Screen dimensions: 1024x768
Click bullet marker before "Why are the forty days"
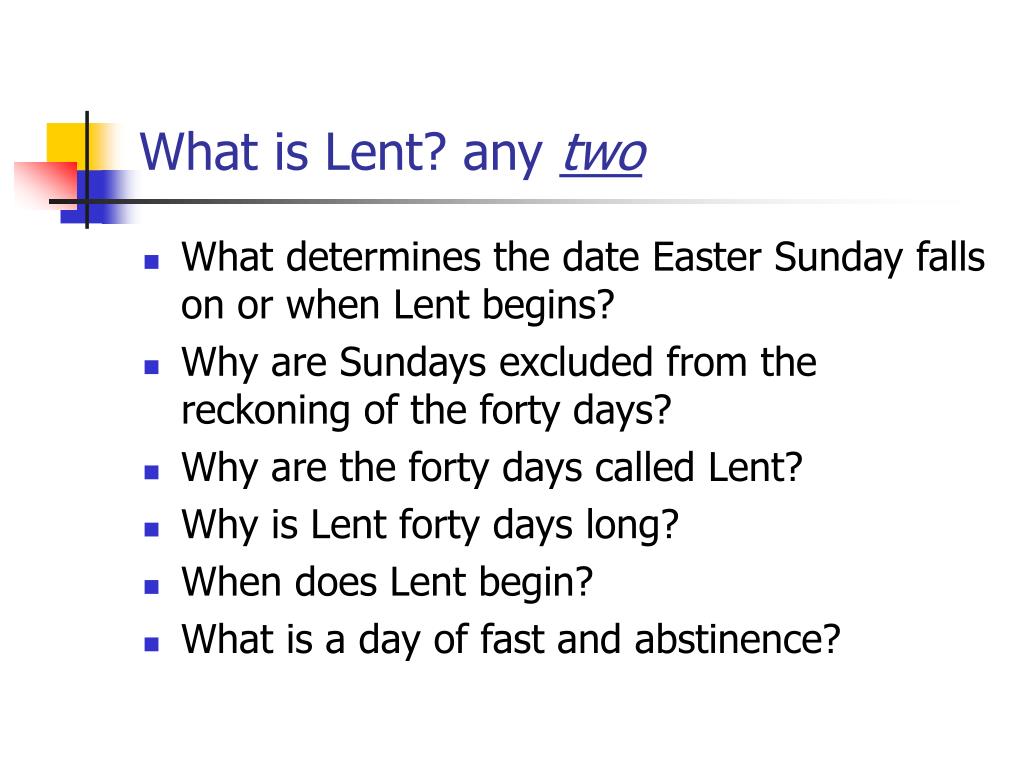[152, 472]
